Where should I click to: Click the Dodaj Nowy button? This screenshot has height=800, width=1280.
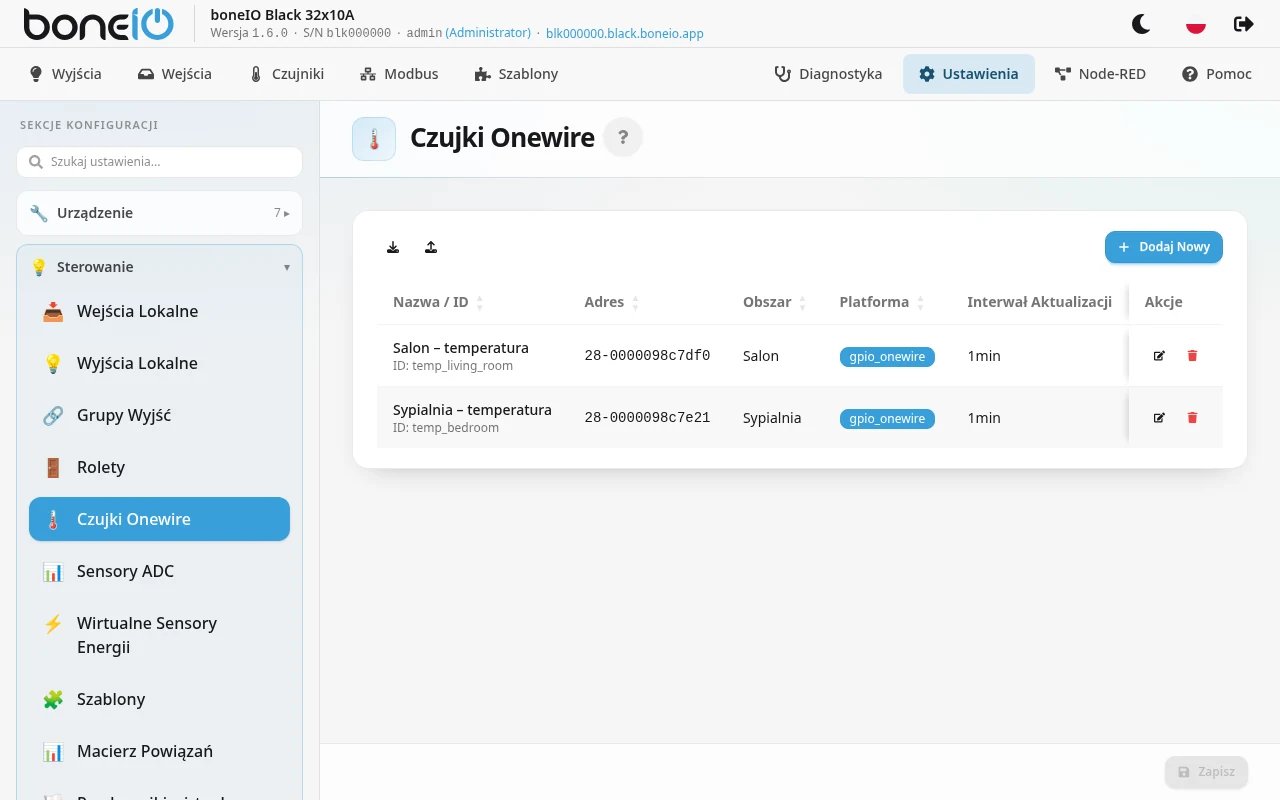tap(1164, 247)
